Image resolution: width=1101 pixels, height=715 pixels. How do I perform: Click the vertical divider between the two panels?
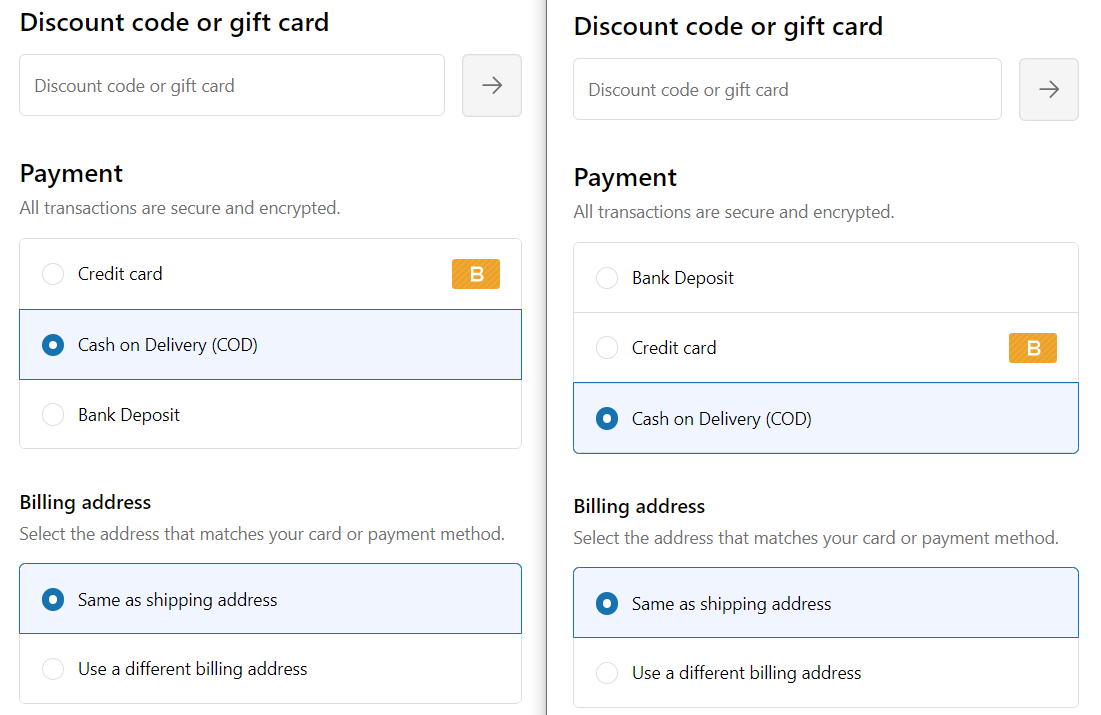tap(547, 357)
